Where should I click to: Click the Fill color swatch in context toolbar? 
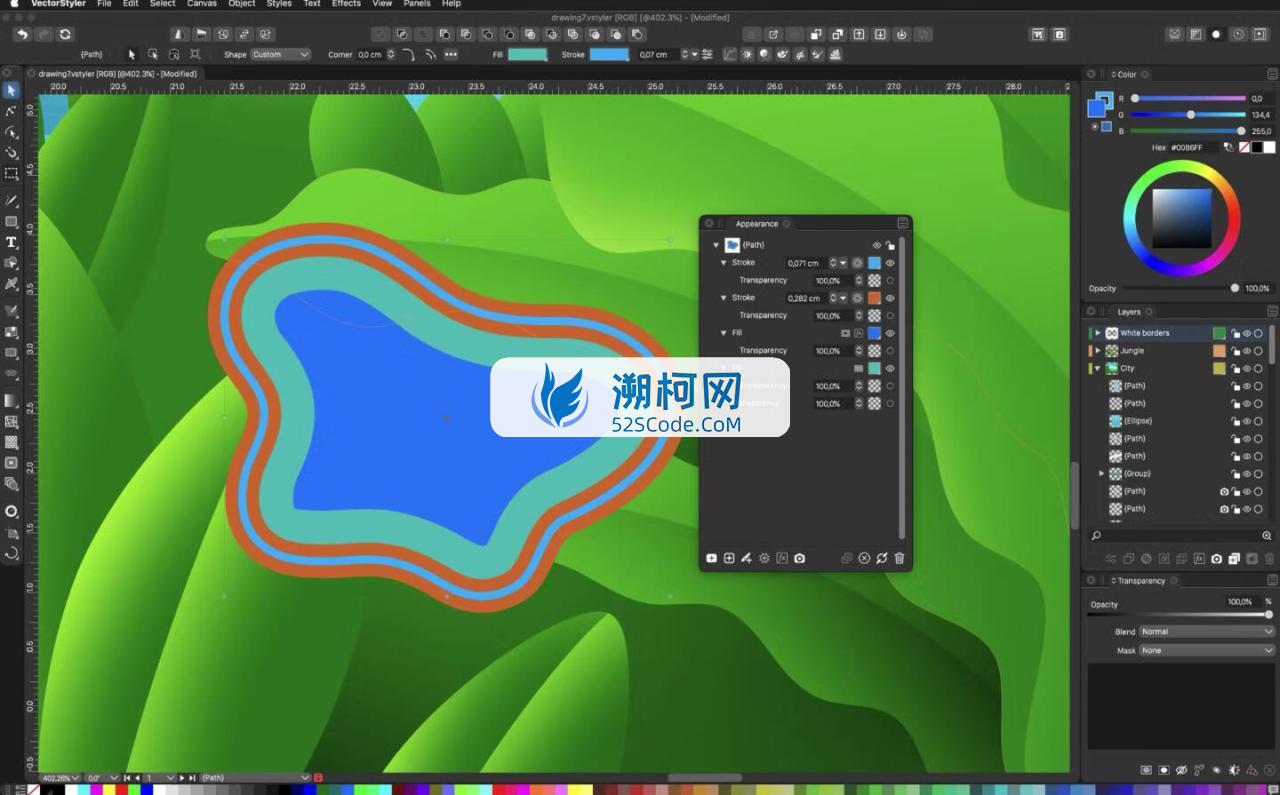[527, 54]
